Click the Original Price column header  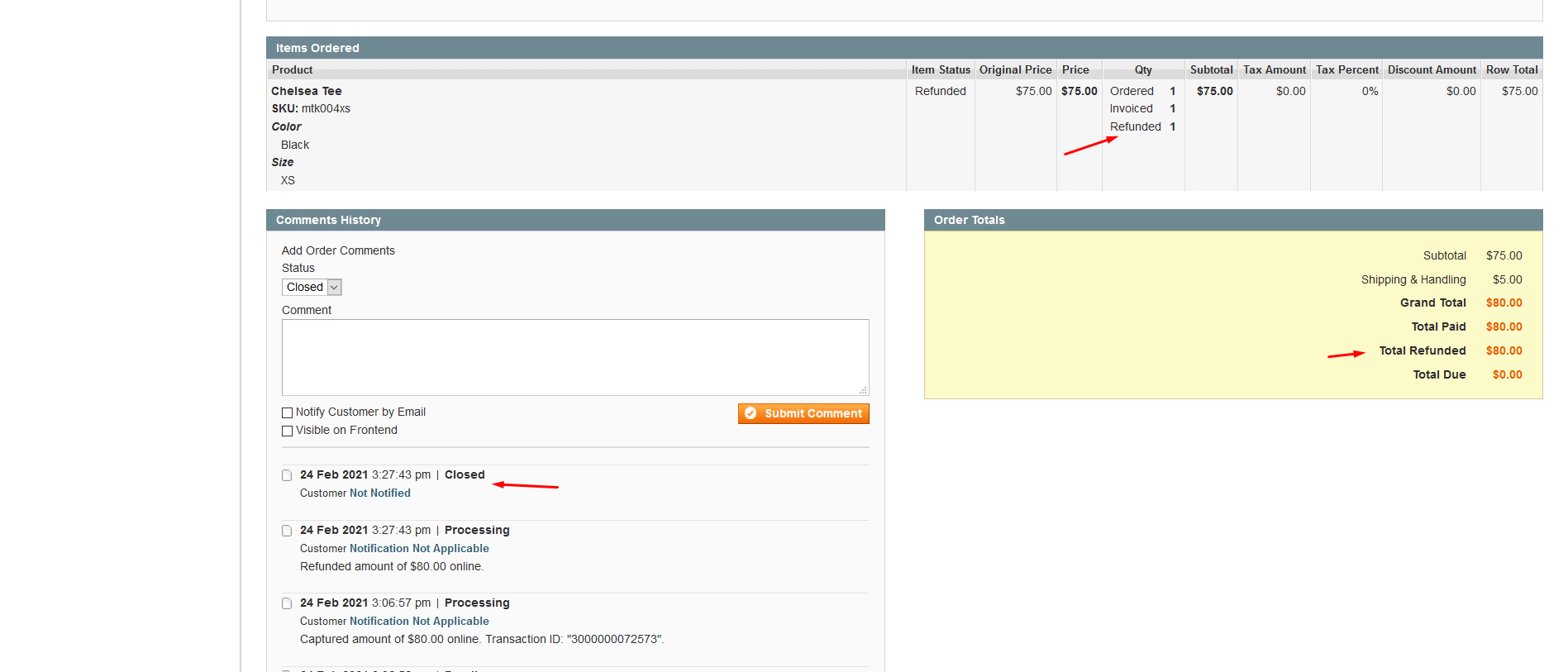click(1015, 70)
